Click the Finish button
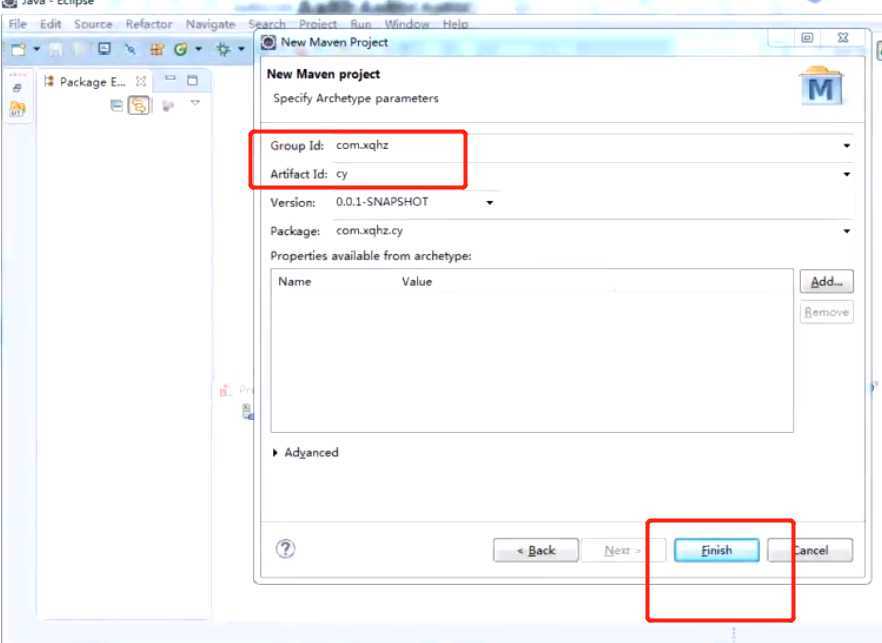Screen dimensions: 882x643 [x=717, y=550]
